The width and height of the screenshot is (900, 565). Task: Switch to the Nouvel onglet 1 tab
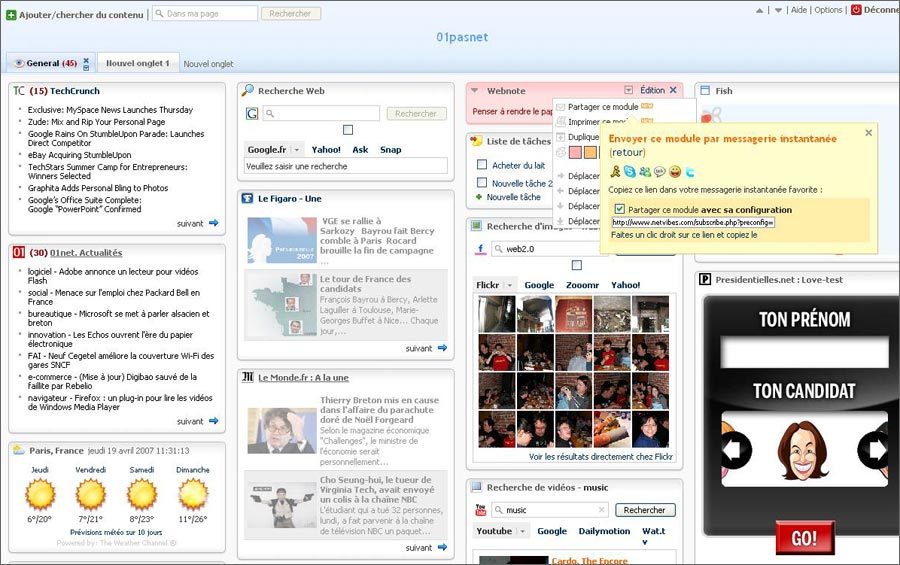[x=138, y=63]
